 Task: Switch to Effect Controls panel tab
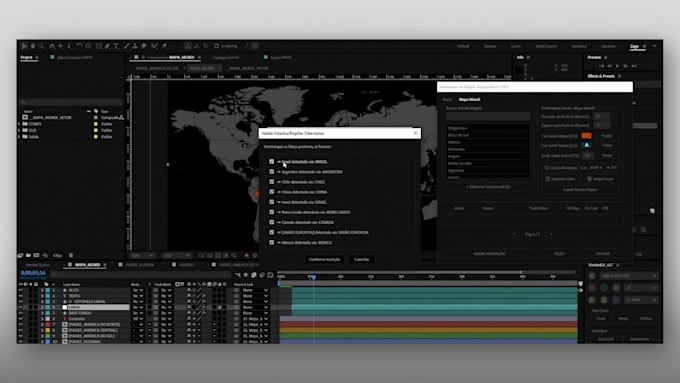[75, 57]
